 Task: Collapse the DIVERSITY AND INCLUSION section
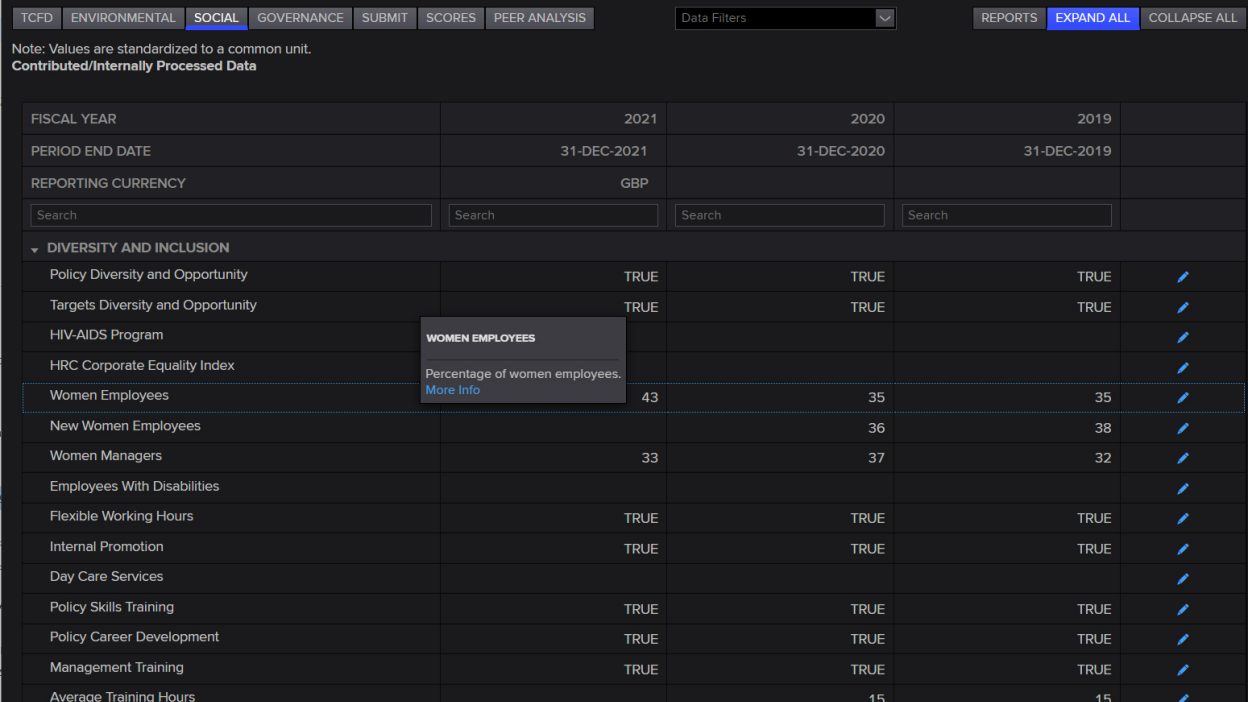[x=33, y=248]
